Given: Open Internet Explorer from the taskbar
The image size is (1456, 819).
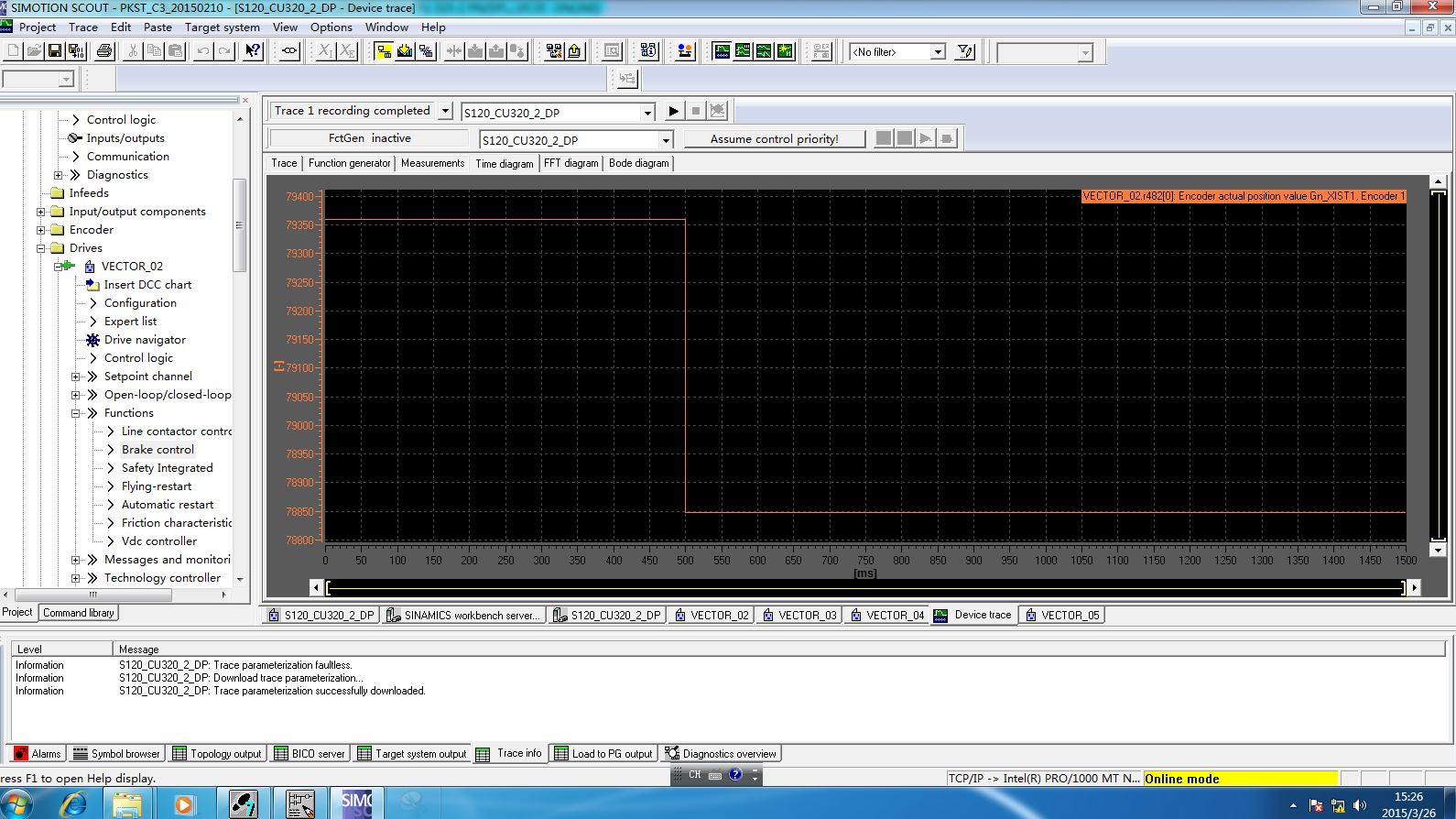Looking at the screenshot, I should pyautogui.click(x=73, y=804).
